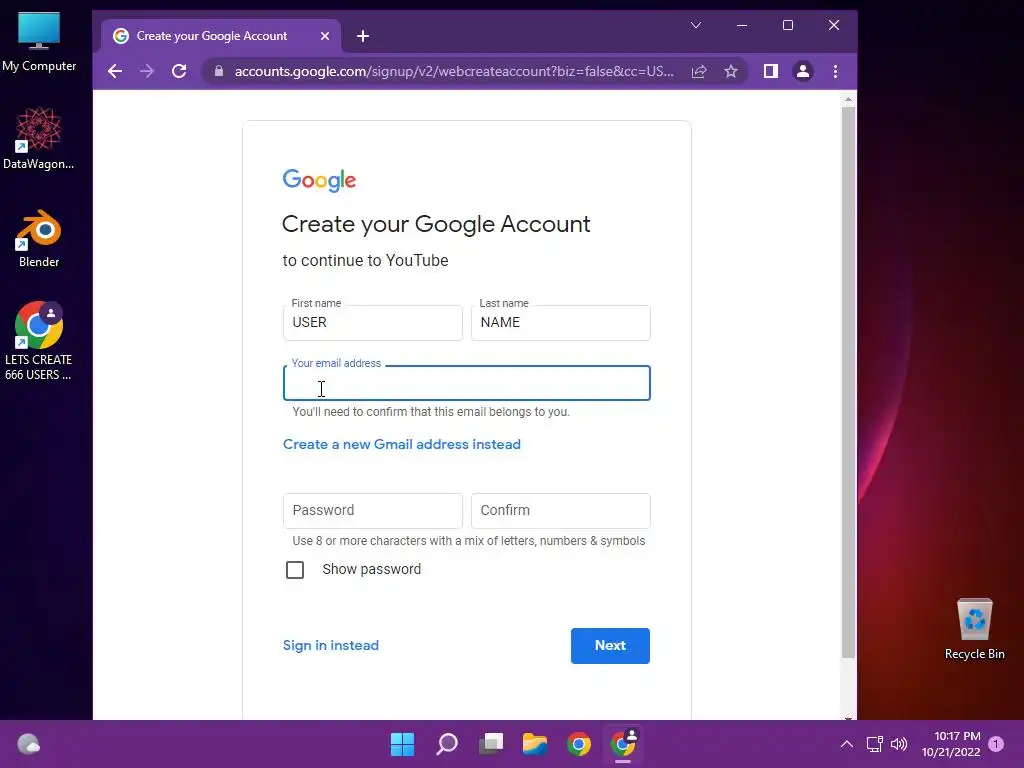The width and height of the screenshot is (1024, 768).
Task: Click the page vertical scrollbar
Action: [x=848, y=382]
